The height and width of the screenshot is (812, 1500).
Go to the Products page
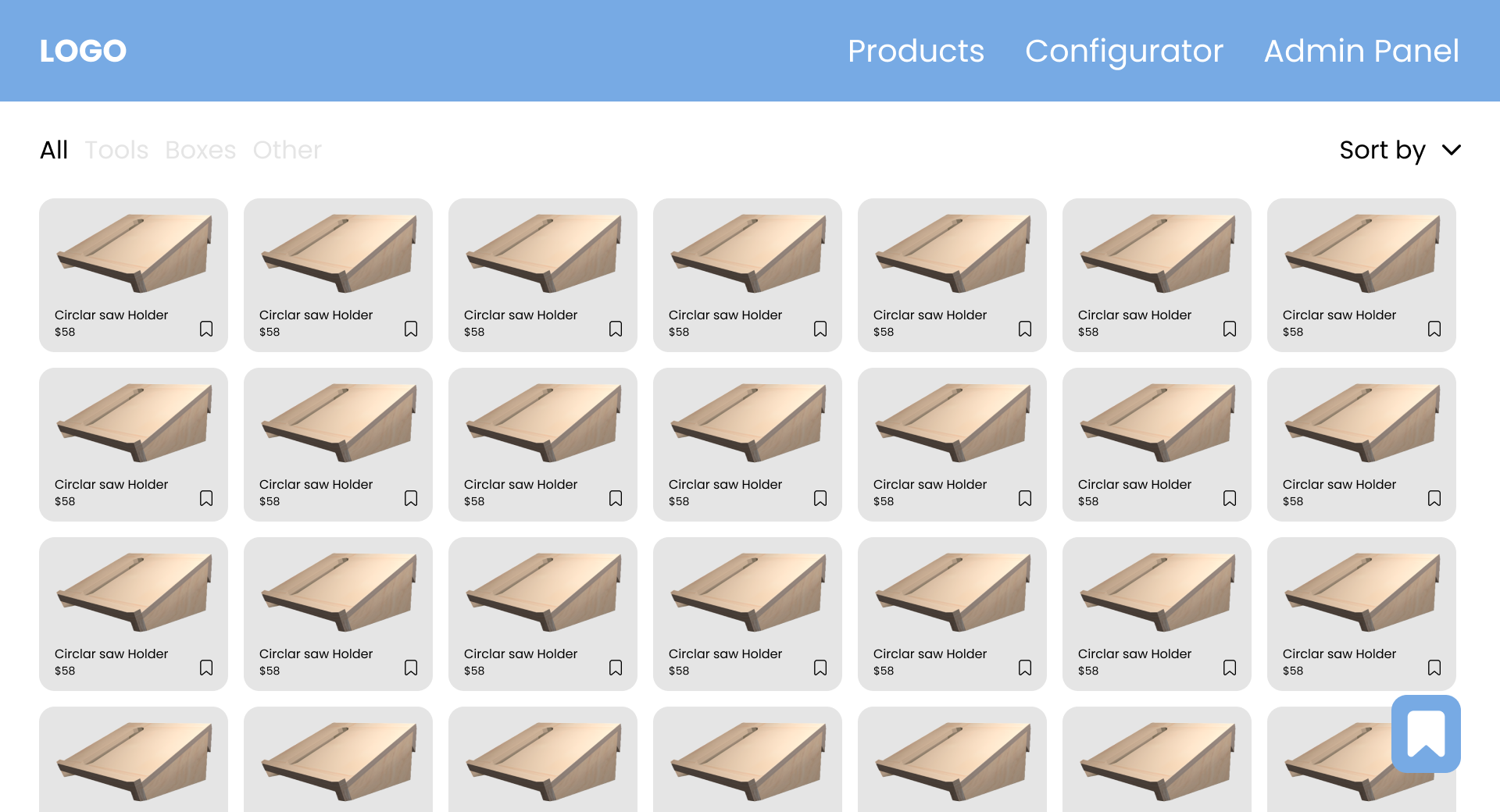point(916,51)
